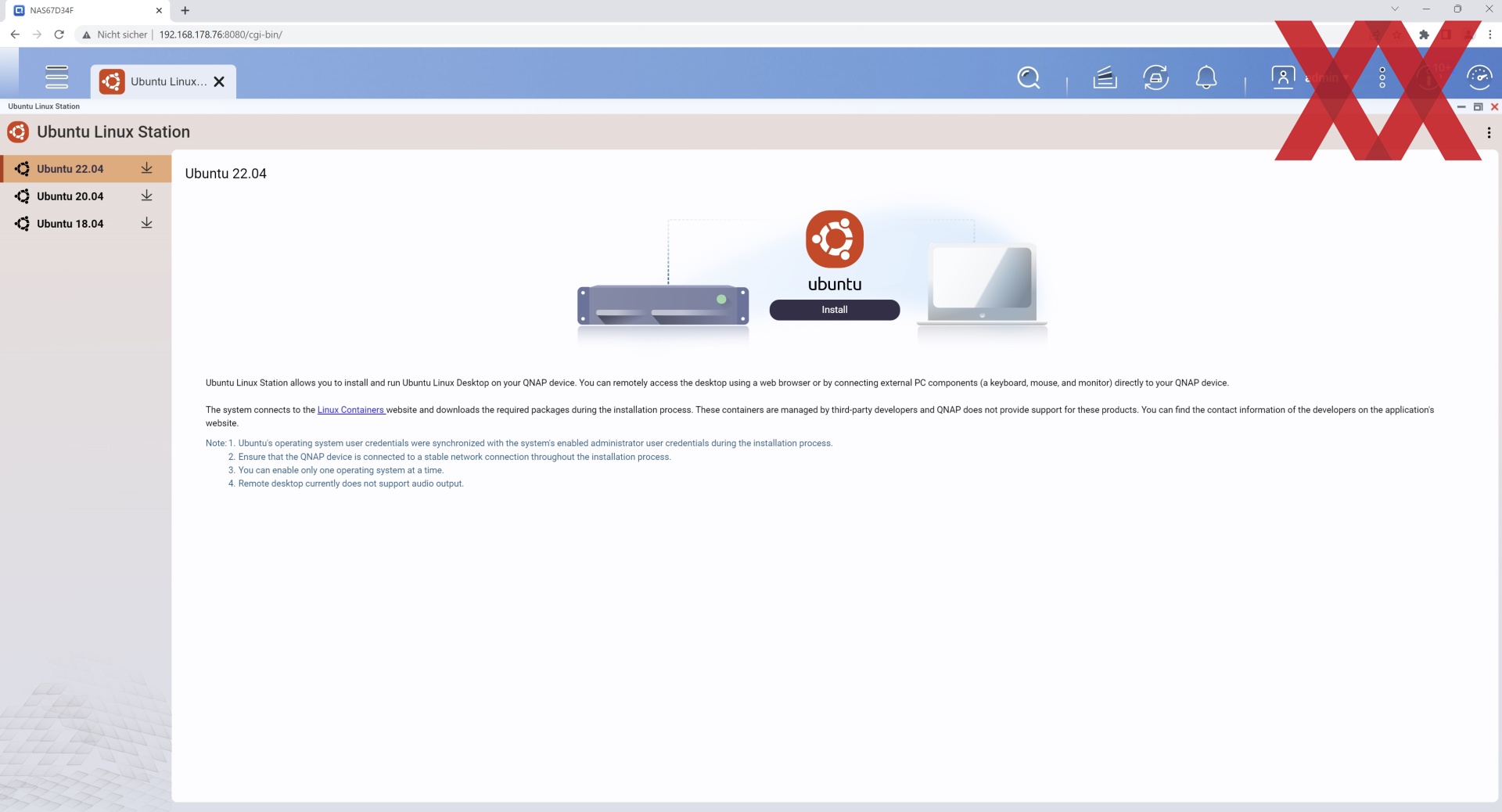Open the QTS main menu hamburger
This screenshot has height=812, width=1502.
click(x=56, y=77)
